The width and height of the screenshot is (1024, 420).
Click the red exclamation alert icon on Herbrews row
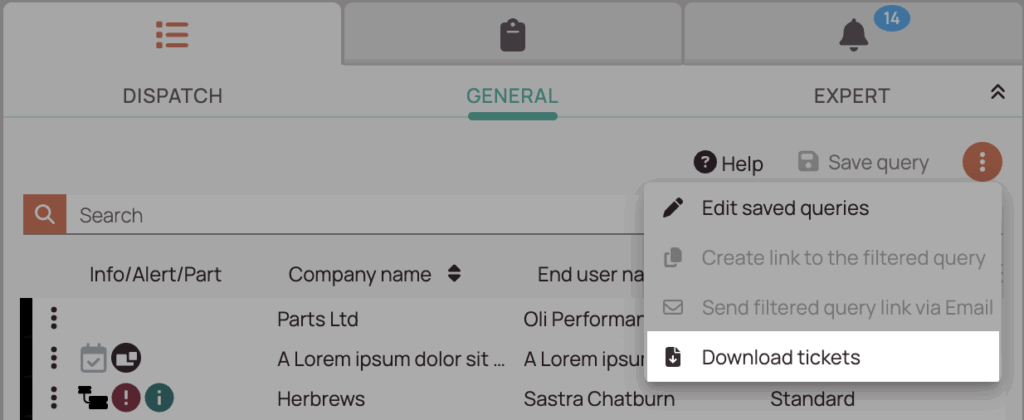click(x=125, y=398)
